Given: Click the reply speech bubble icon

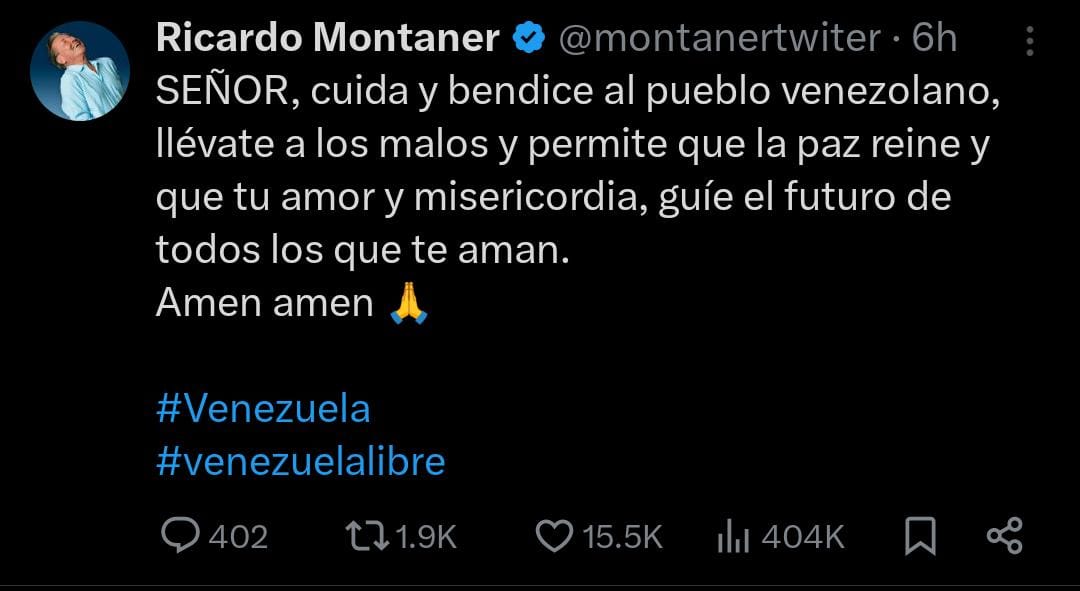Looking at the screenshot, I should pos(180,537).
